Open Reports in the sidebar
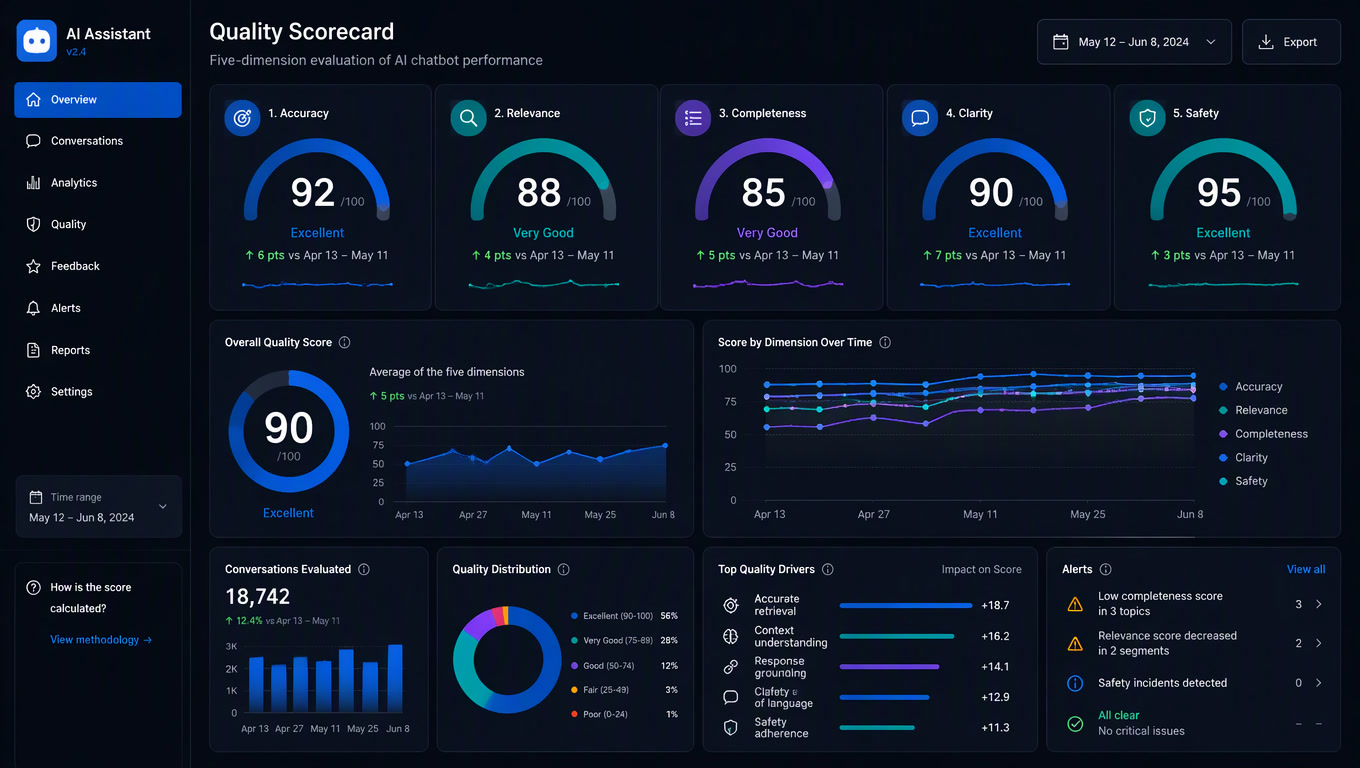Image resolution: width=1360 pixels, height=768 pixels. click(x=98, y=350)
